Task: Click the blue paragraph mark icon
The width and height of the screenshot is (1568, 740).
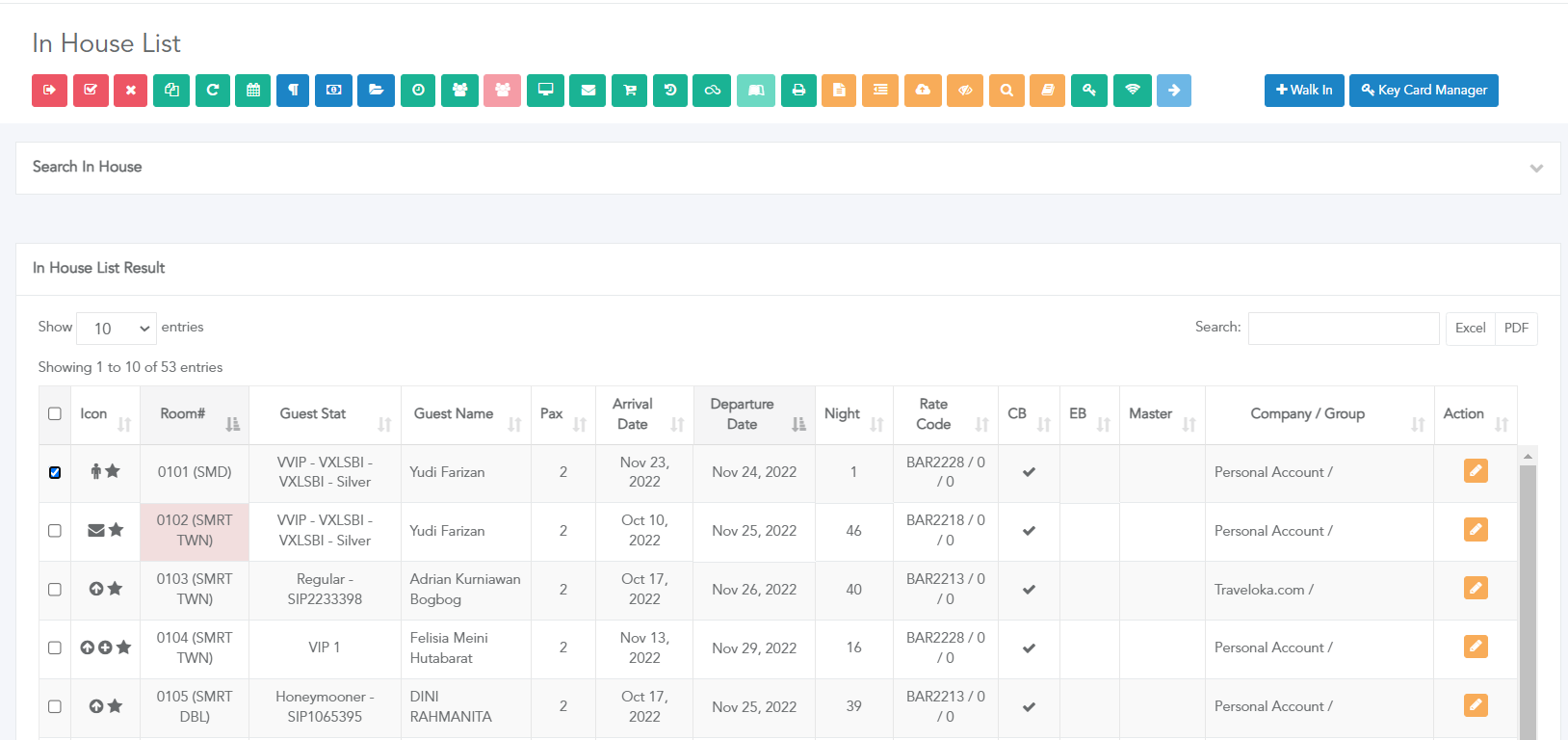Action: click(293, 91)
